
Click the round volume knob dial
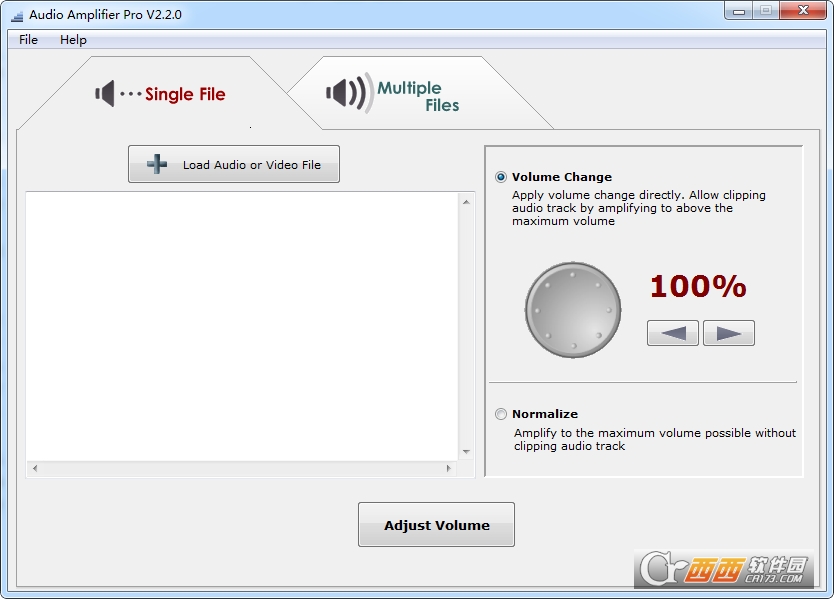click(566, 311)
